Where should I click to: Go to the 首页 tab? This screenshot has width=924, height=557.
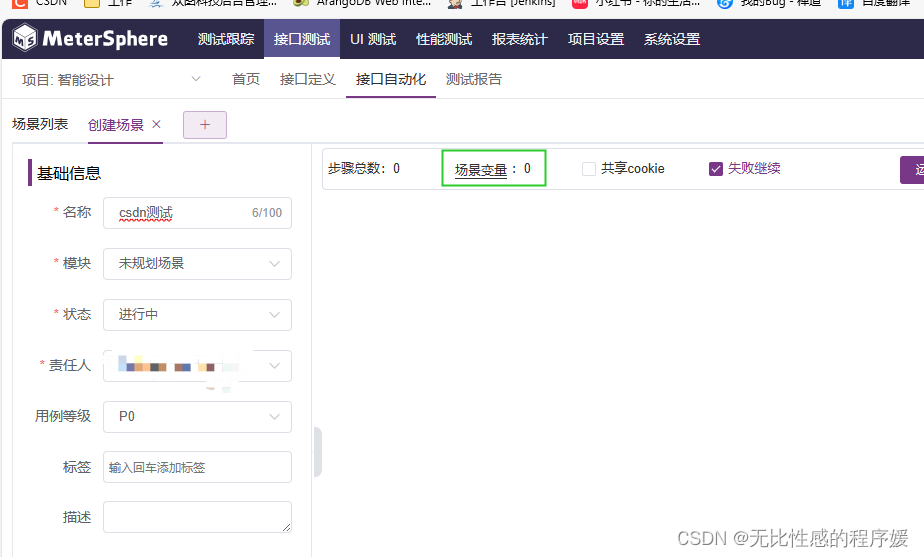pos(246,79)
